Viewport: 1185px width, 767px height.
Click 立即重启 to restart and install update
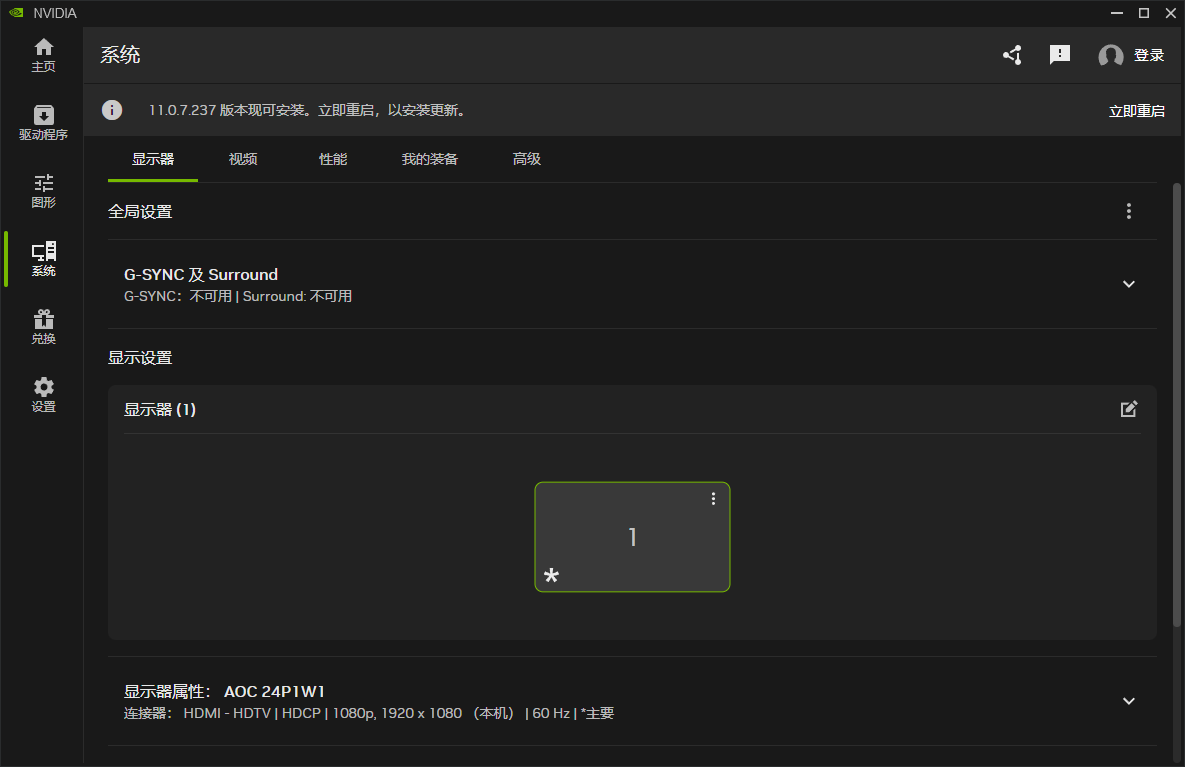pos(1137,110)
